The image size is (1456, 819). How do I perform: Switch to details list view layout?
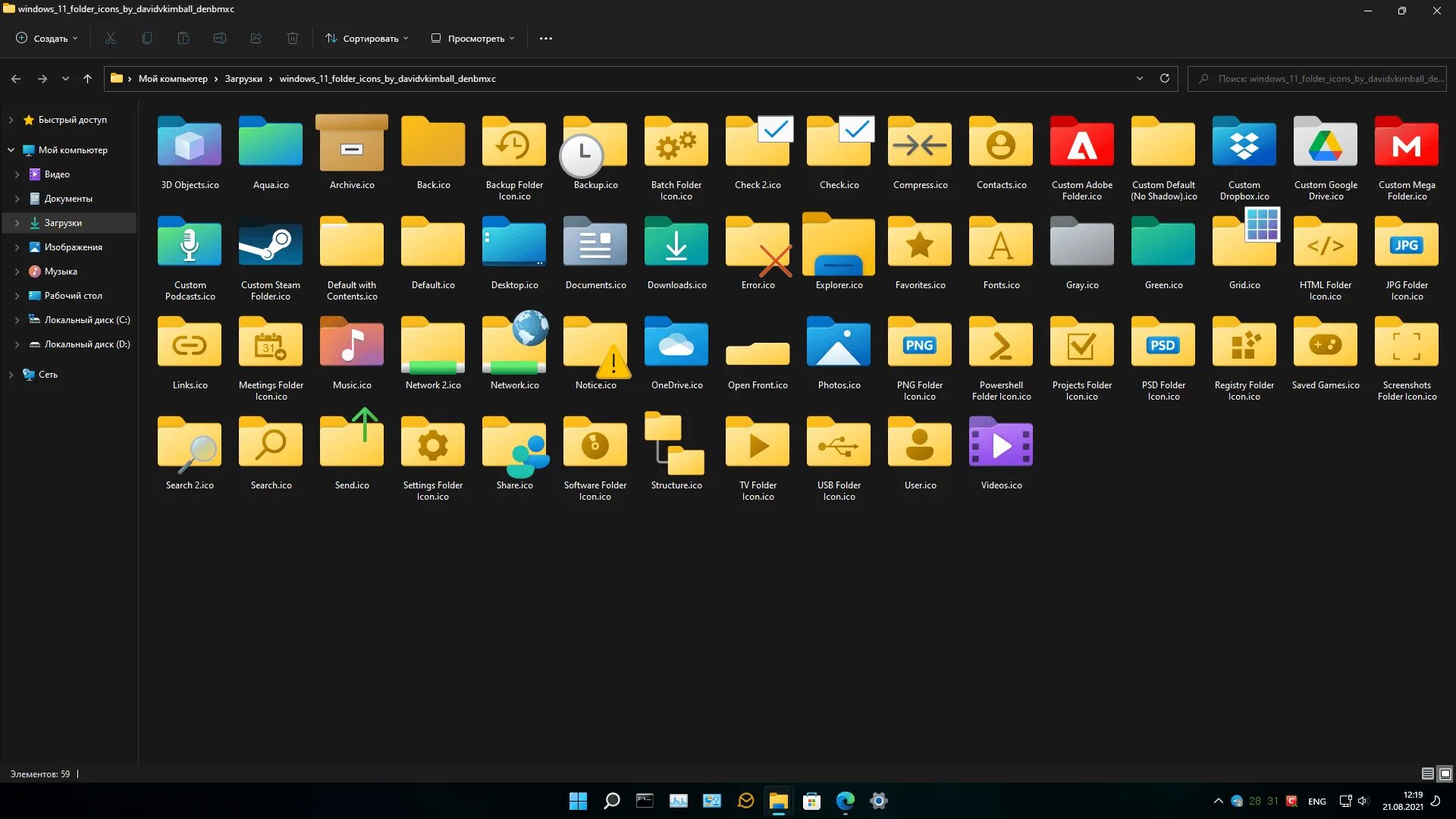1427,773
